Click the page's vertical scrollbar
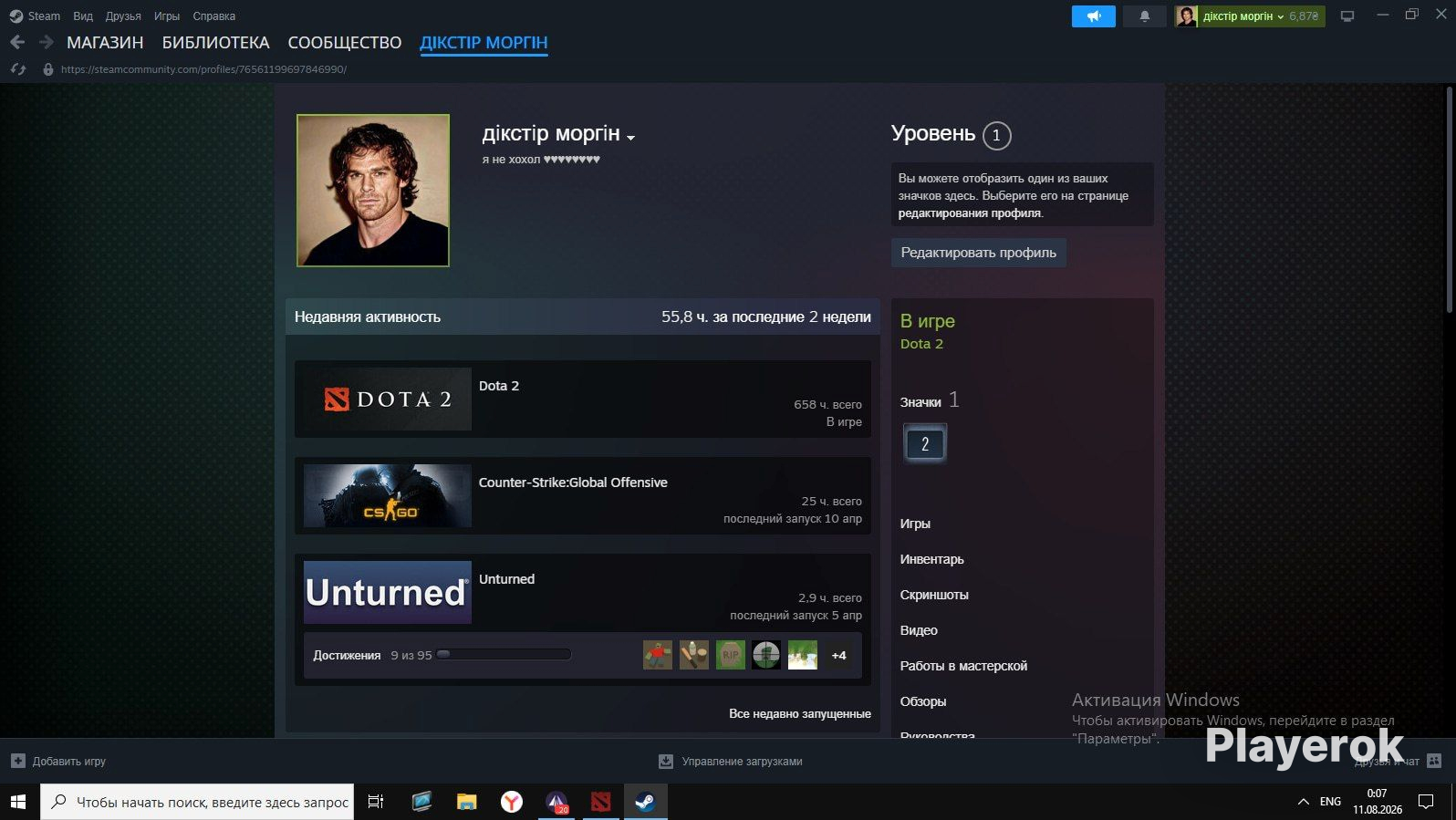Image resolution: width=1456 pixels, height=820 pixels. (1449, 201)
